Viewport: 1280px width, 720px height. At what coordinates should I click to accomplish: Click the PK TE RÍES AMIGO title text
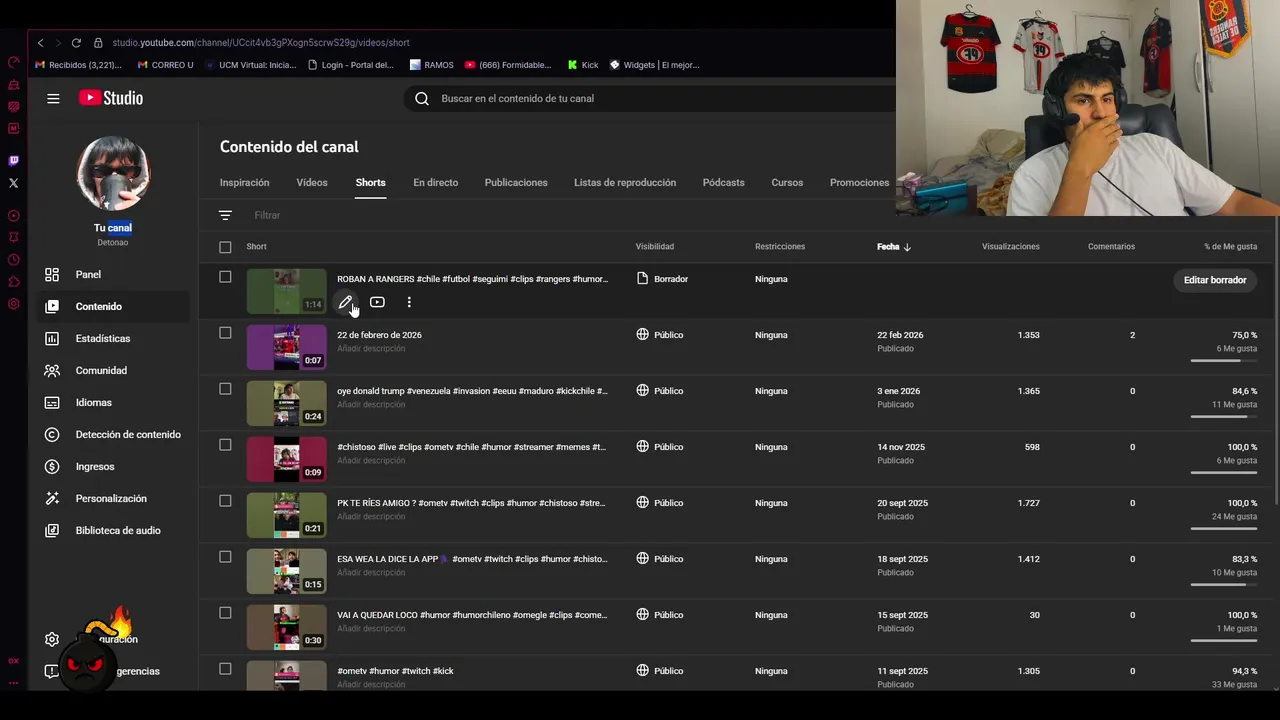(471, 503)
